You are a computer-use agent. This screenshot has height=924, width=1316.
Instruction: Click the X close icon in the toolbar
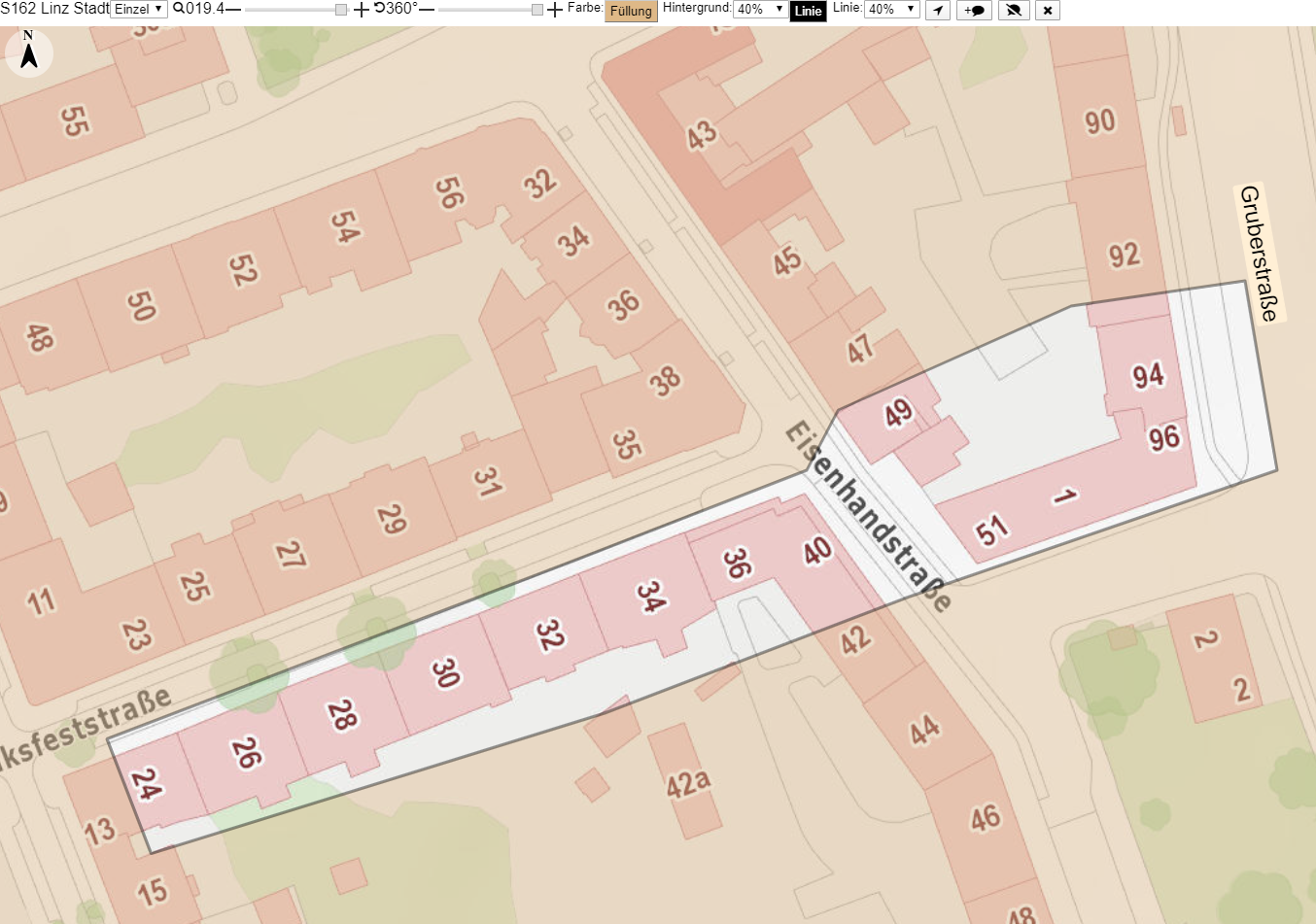(x=1047, y=11)
